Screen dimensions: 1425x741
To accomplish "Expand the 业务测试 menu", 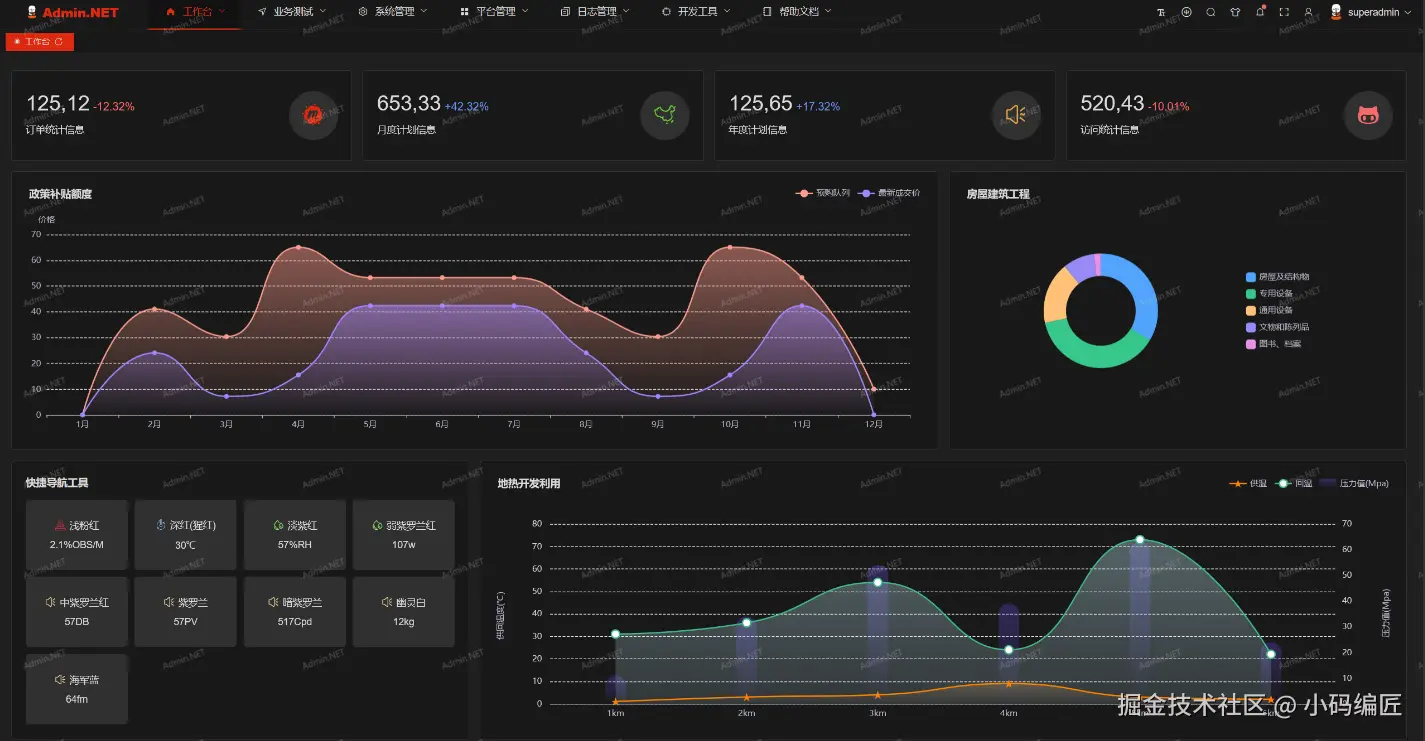I will [292, 12].
